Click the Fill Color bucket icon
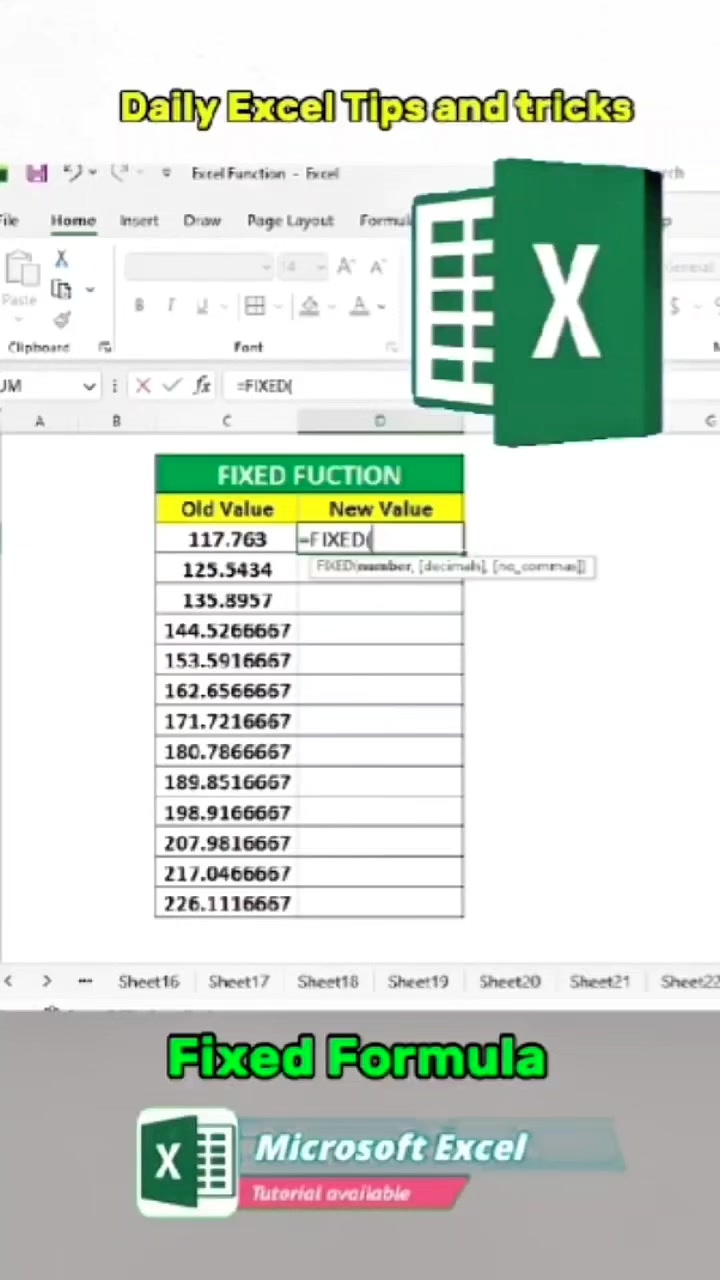The image size is (720, 1280). tap(310, 306)
